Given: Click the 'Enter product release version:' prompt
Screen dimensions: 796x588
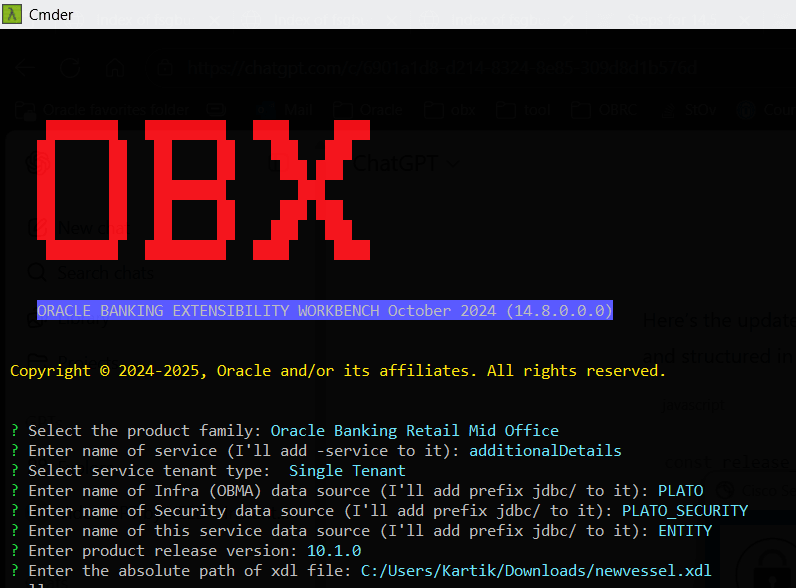Looking at the screenshot, I should coord(163,550).
